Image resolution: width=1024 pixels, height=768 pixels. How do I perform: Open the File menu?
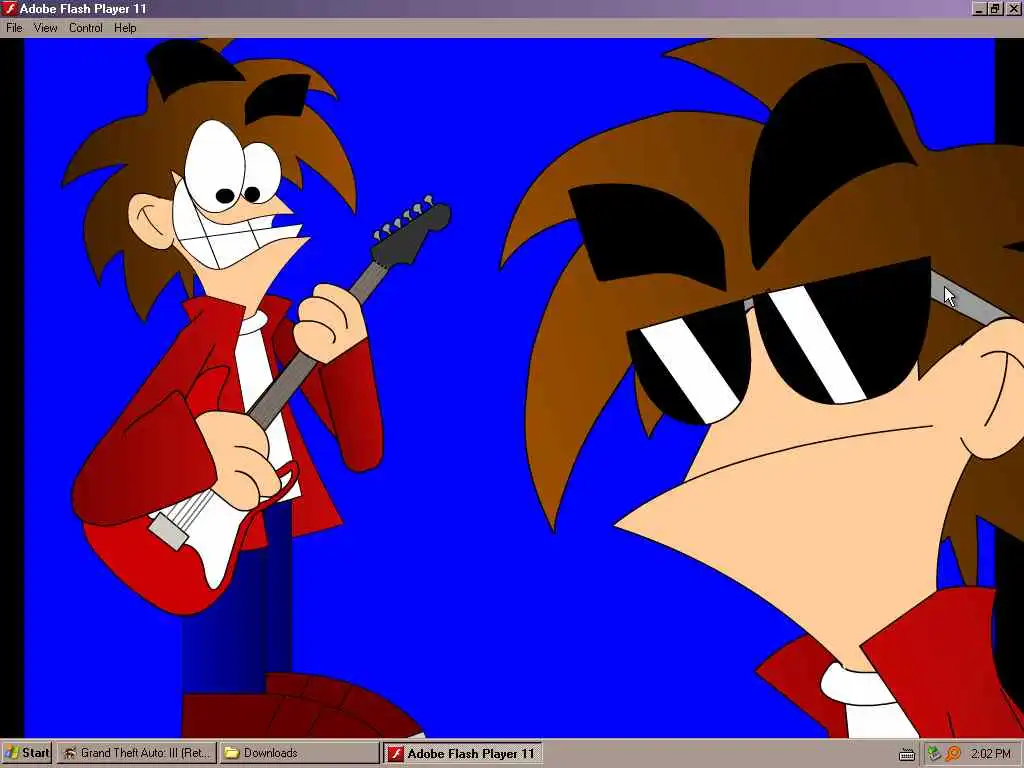click(x=14, y=28)
